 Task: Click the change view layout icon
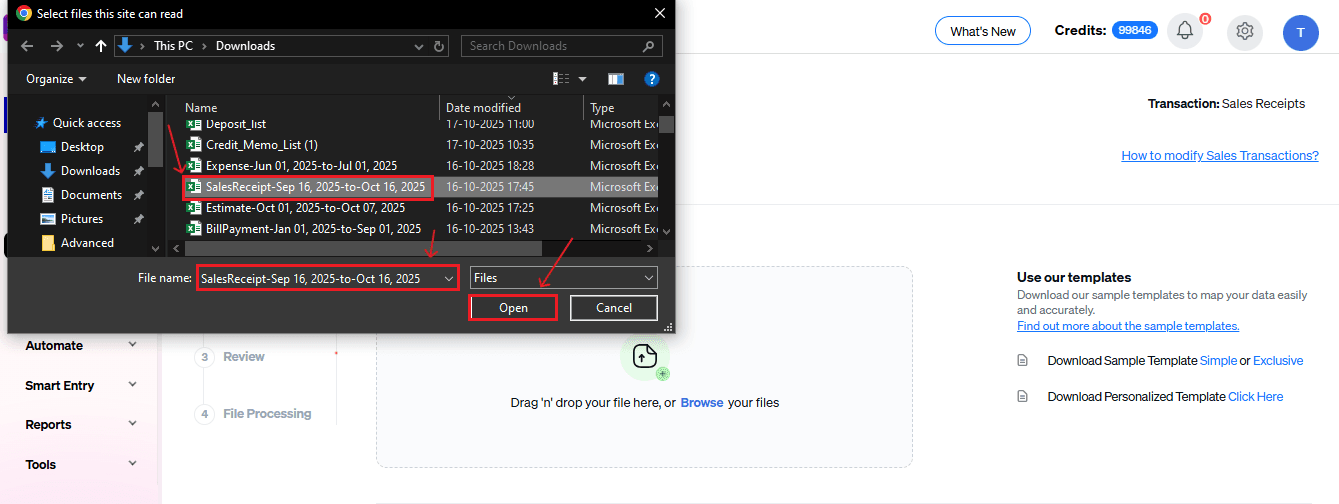561,79
